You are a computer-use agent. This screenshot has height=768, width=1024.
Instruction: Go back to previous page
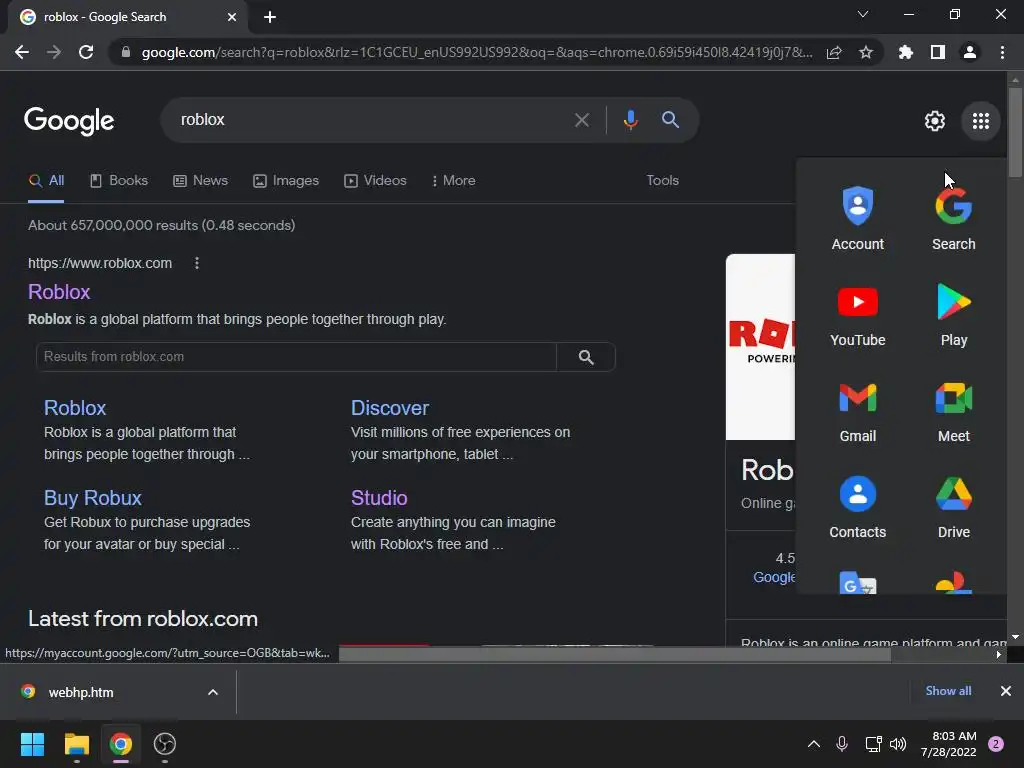click(22, 52)
